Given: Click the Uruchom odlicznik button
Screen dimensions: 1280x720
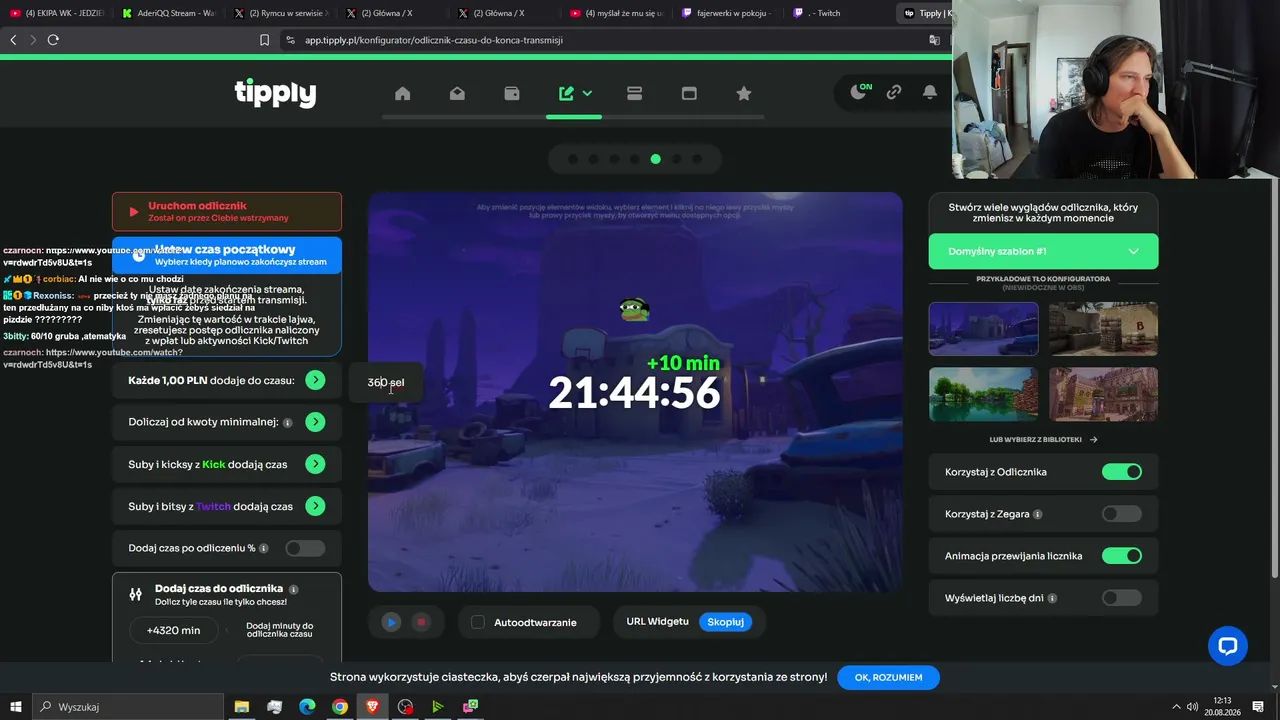Looking at the screenshot, I should (227, 211).
